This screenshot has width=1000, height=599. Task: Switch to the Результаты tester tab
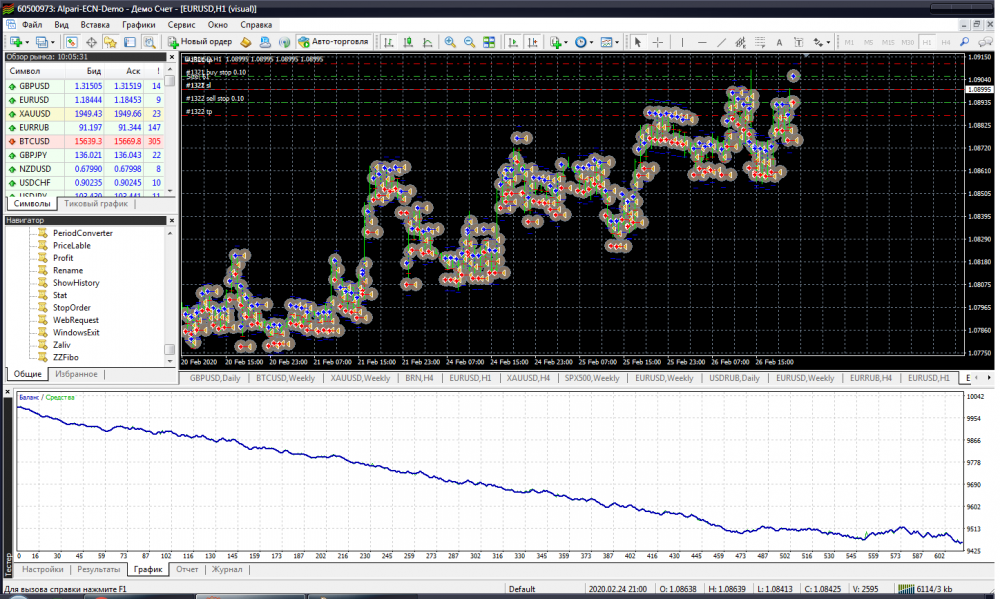(x=99, y=569)
